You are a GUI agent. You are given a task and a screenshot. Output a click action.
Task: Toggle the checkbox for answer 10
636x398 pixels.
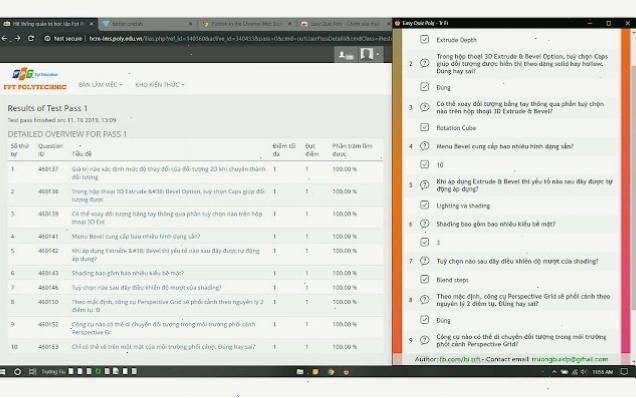[x=424, y=164]
